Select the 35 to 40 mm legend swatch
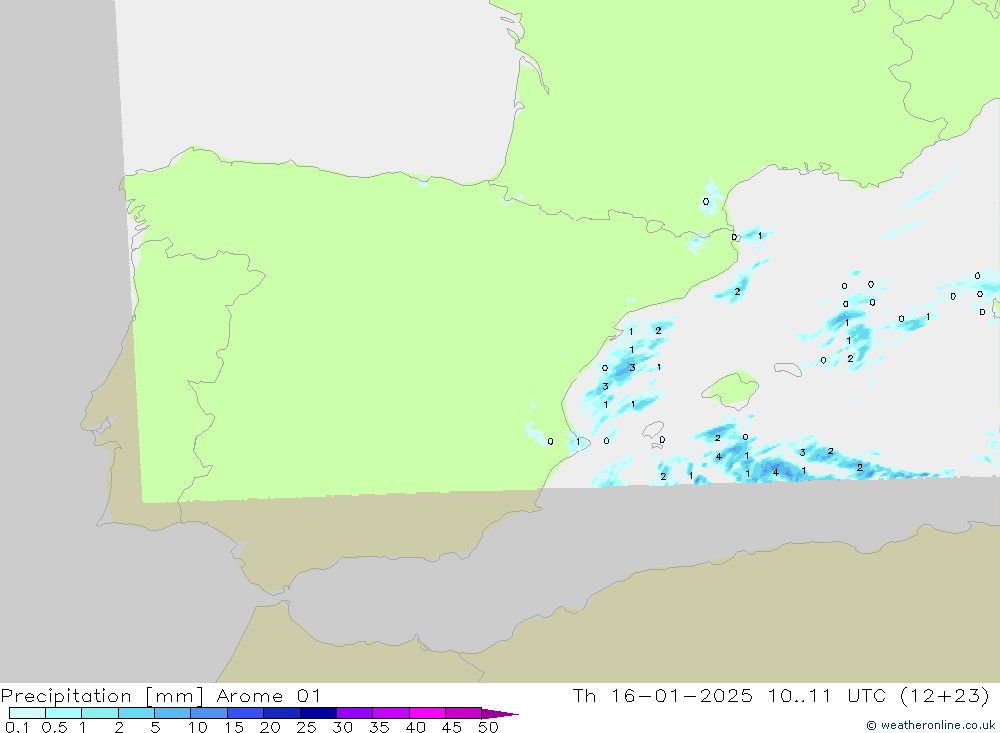The height and width of the screenshot is (733, 1000). (x=391, y=713)
